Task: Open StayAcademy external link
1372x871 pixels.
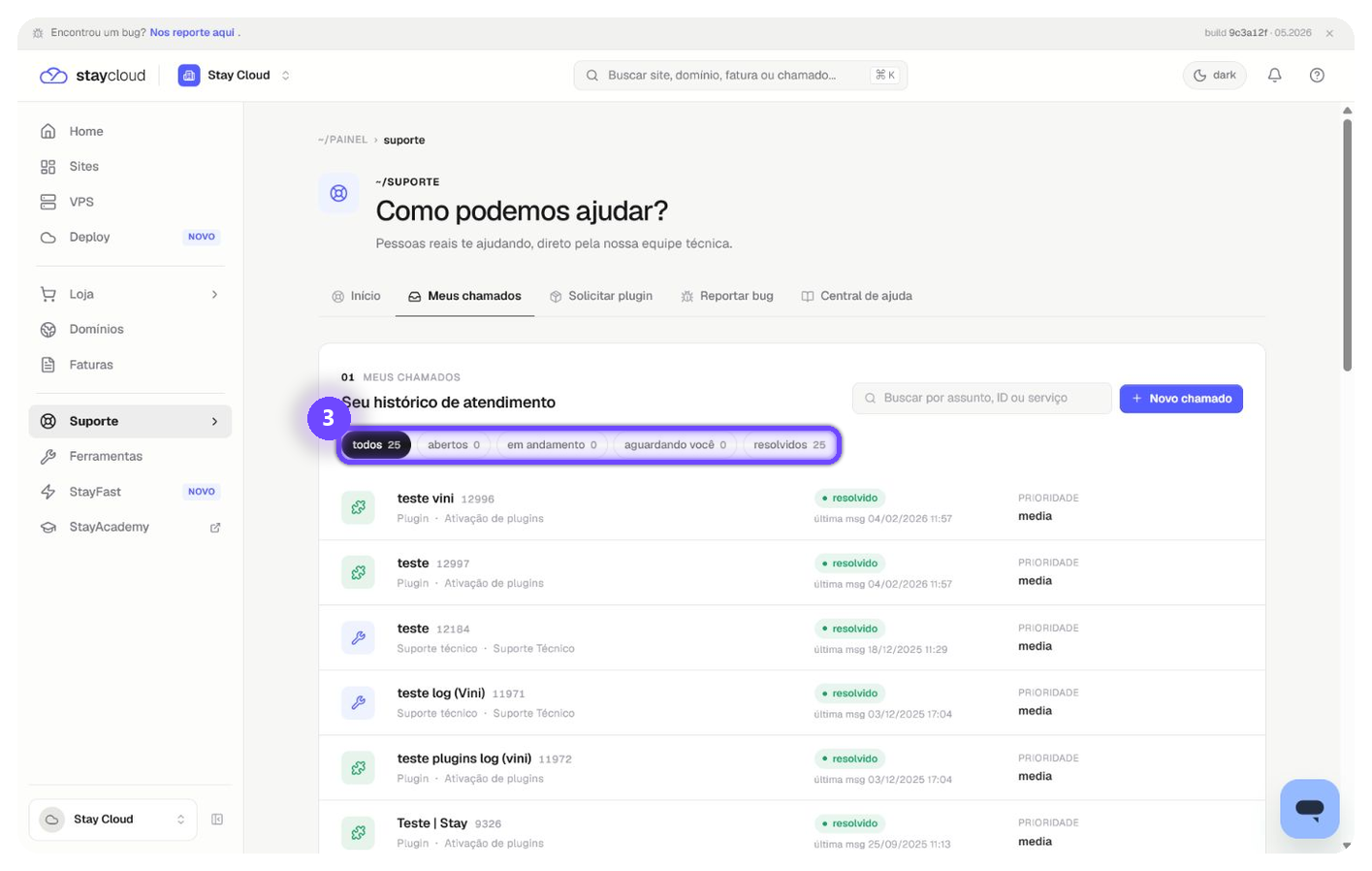Action: [130, 527]
